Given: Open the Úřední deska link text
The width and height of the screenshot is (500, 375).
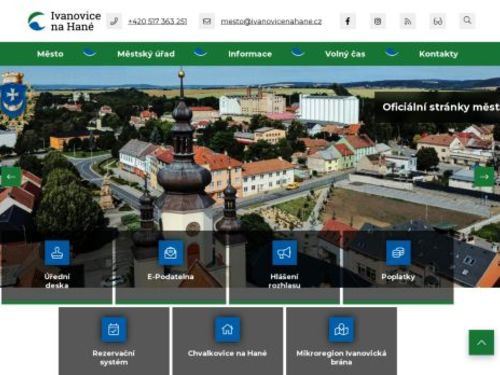Looking at the screenshot, I should tap(57, 281).
